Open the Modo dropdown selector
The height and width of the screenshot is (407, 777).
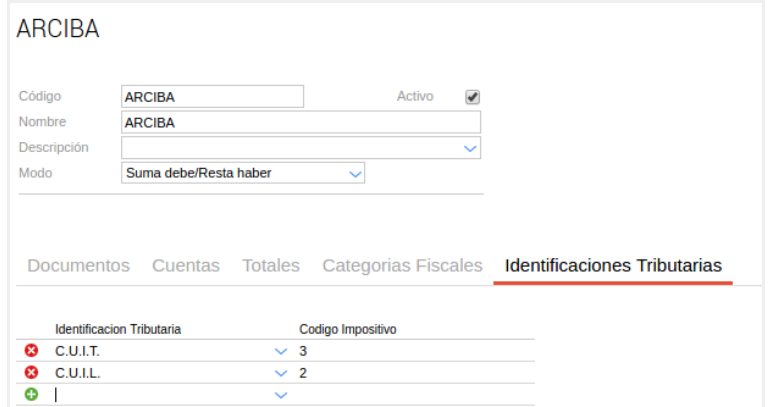coord(354,173)
